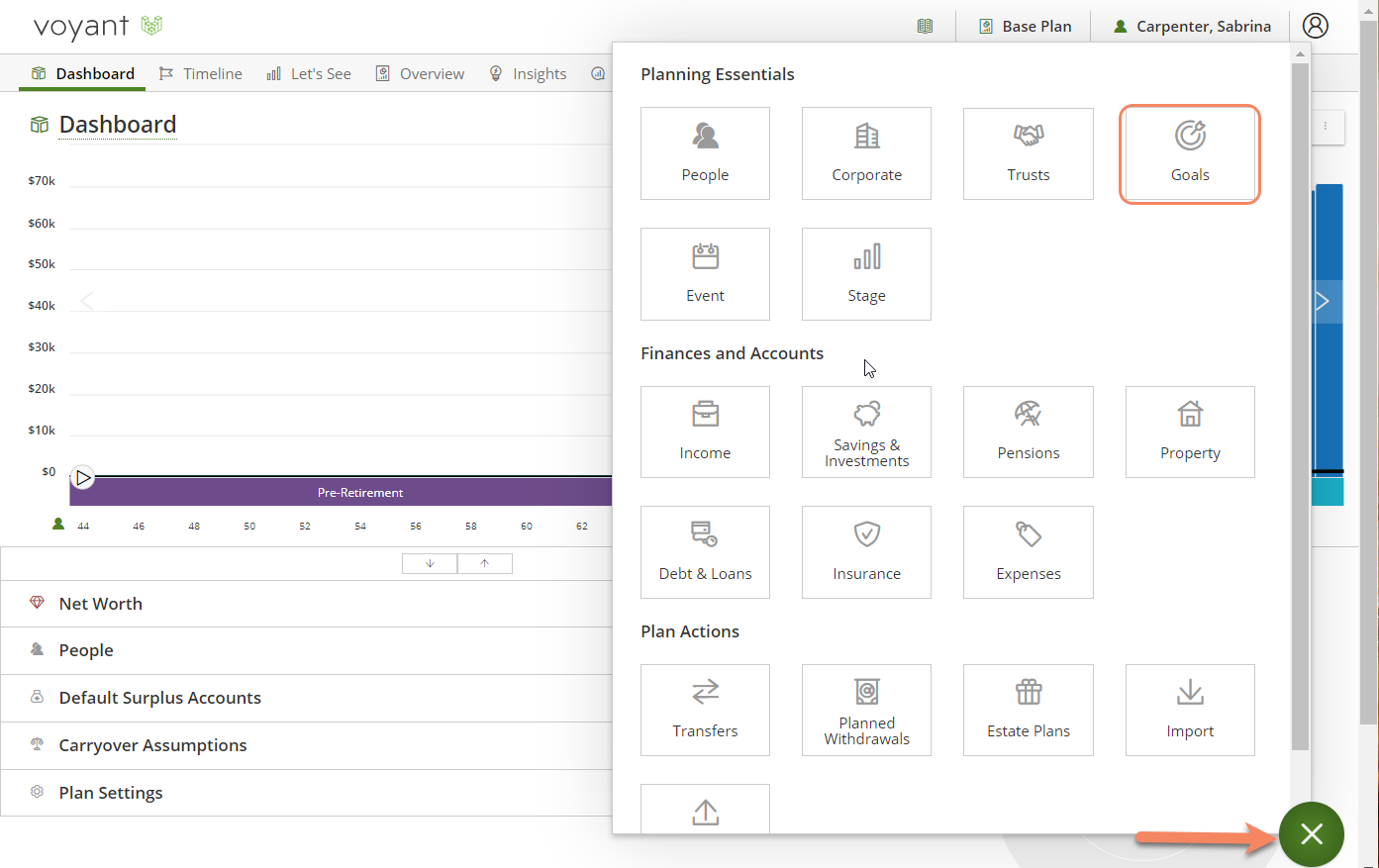Screen dimensions: 1379x868
Task: Open the Base Plan selector
Action: click(1025, 27)
